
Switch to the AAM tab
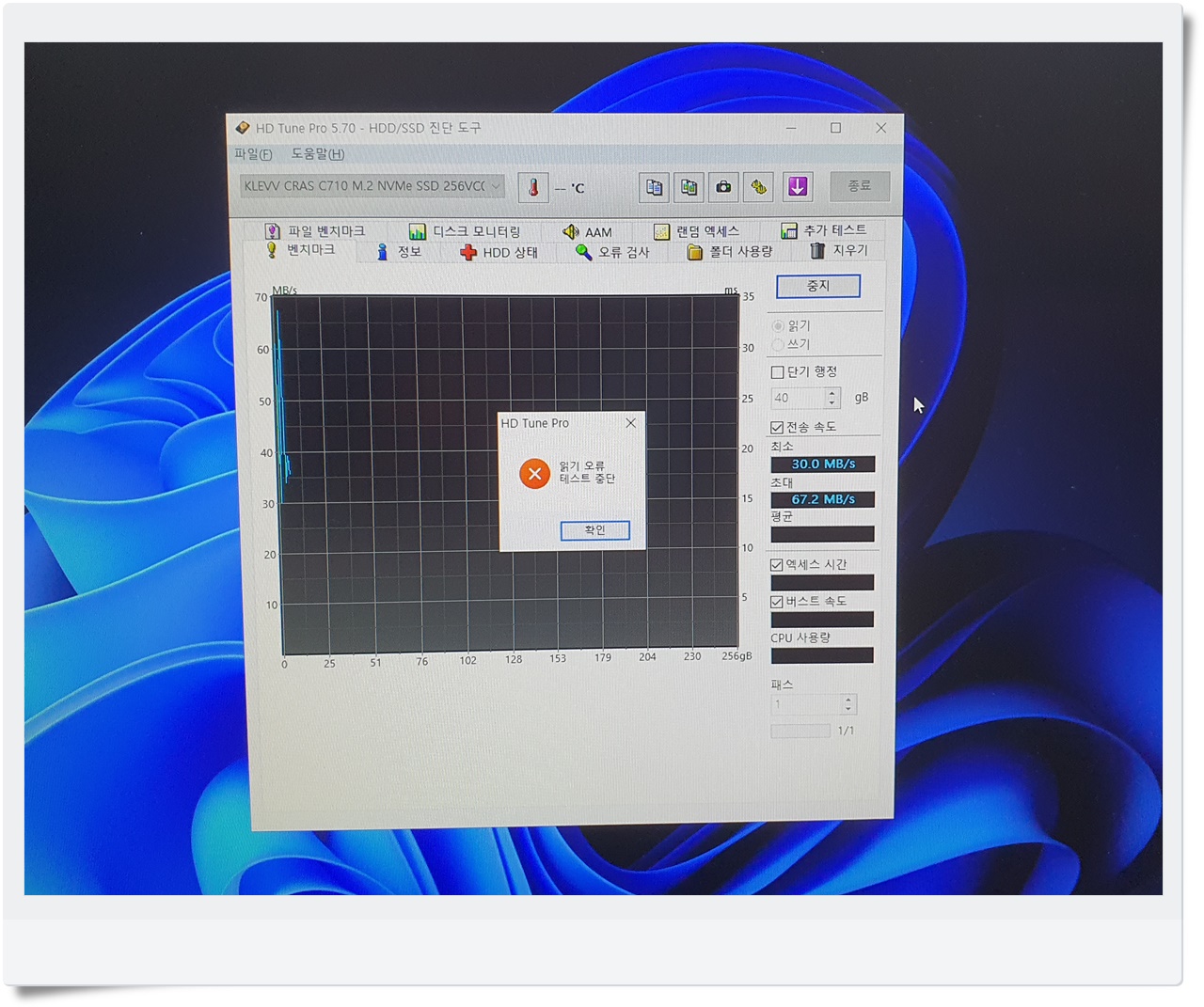pos(587,231)
